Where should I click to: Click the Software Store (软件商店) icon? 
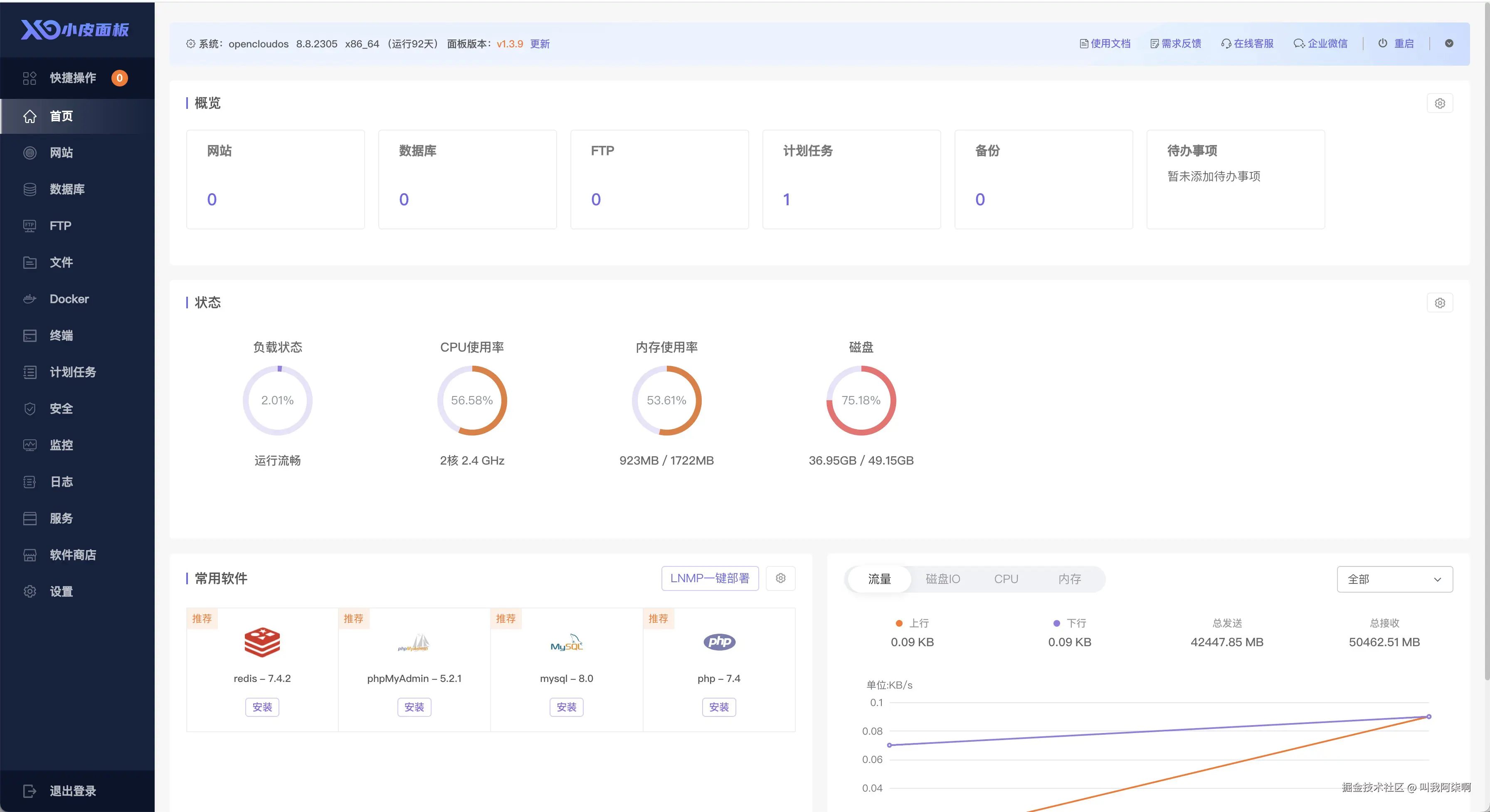tap(30, 555)
